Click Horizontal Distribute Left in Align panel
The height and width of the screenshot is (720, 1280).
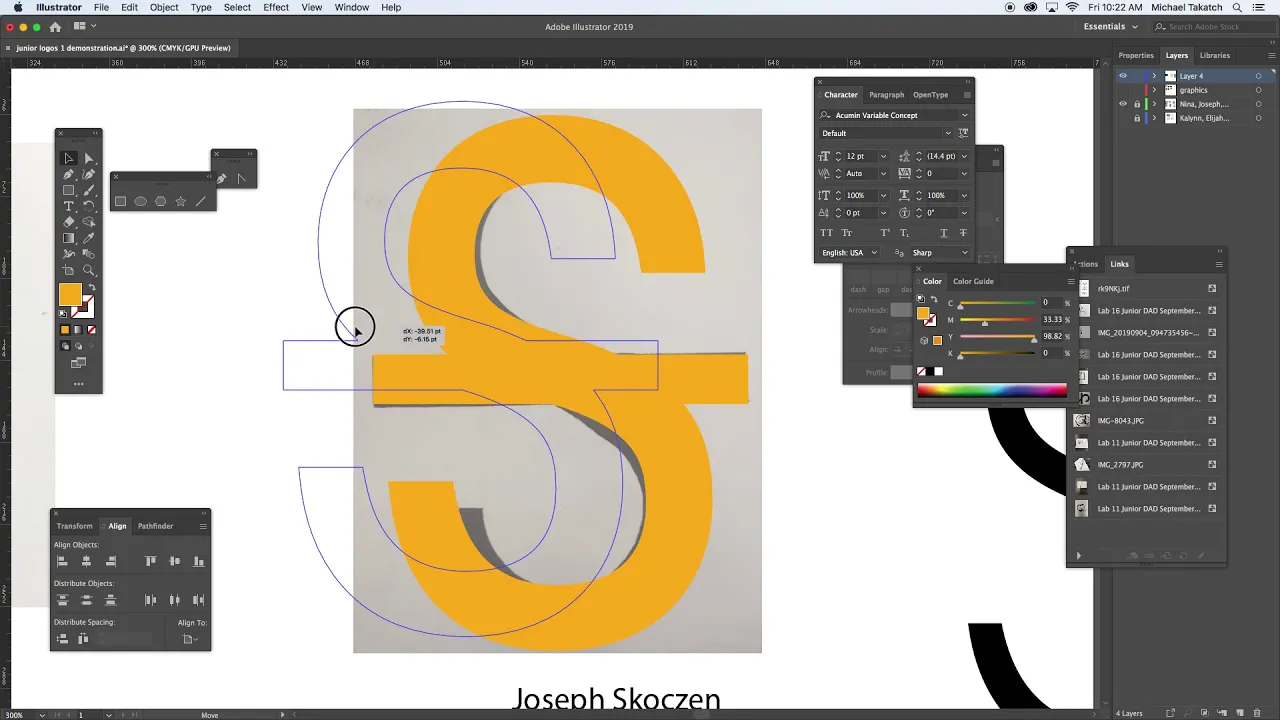(x=151, y=600)
